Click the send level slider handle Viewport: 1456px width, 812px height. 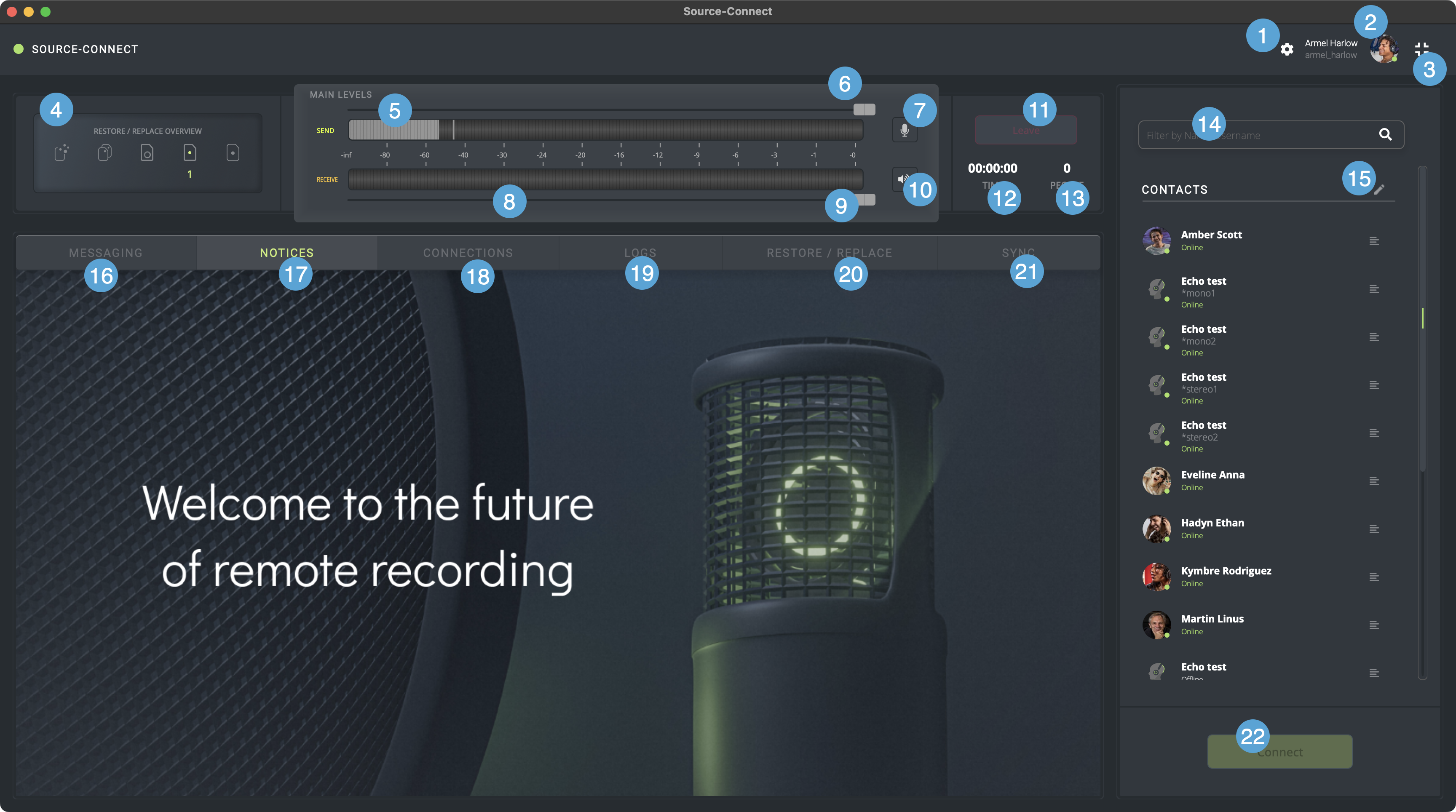(864, 110)
